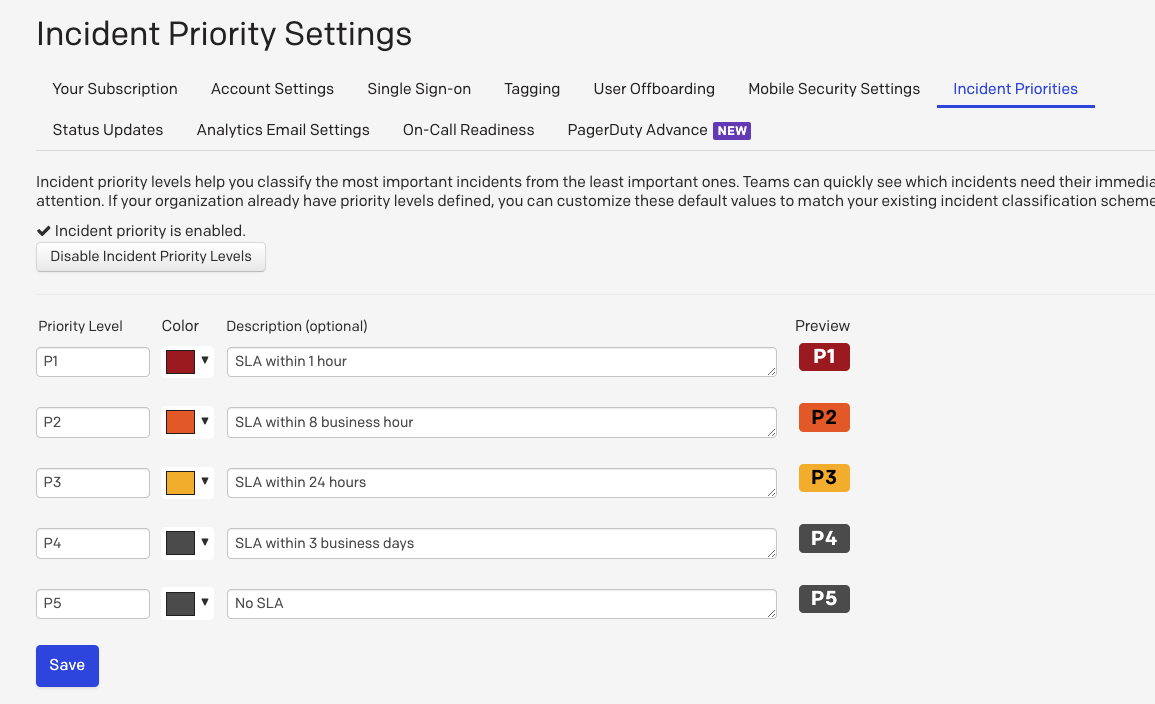Click Disable Incident Priority Levels
Viewport: 1155px width, 704px height.
pos(150,257)
